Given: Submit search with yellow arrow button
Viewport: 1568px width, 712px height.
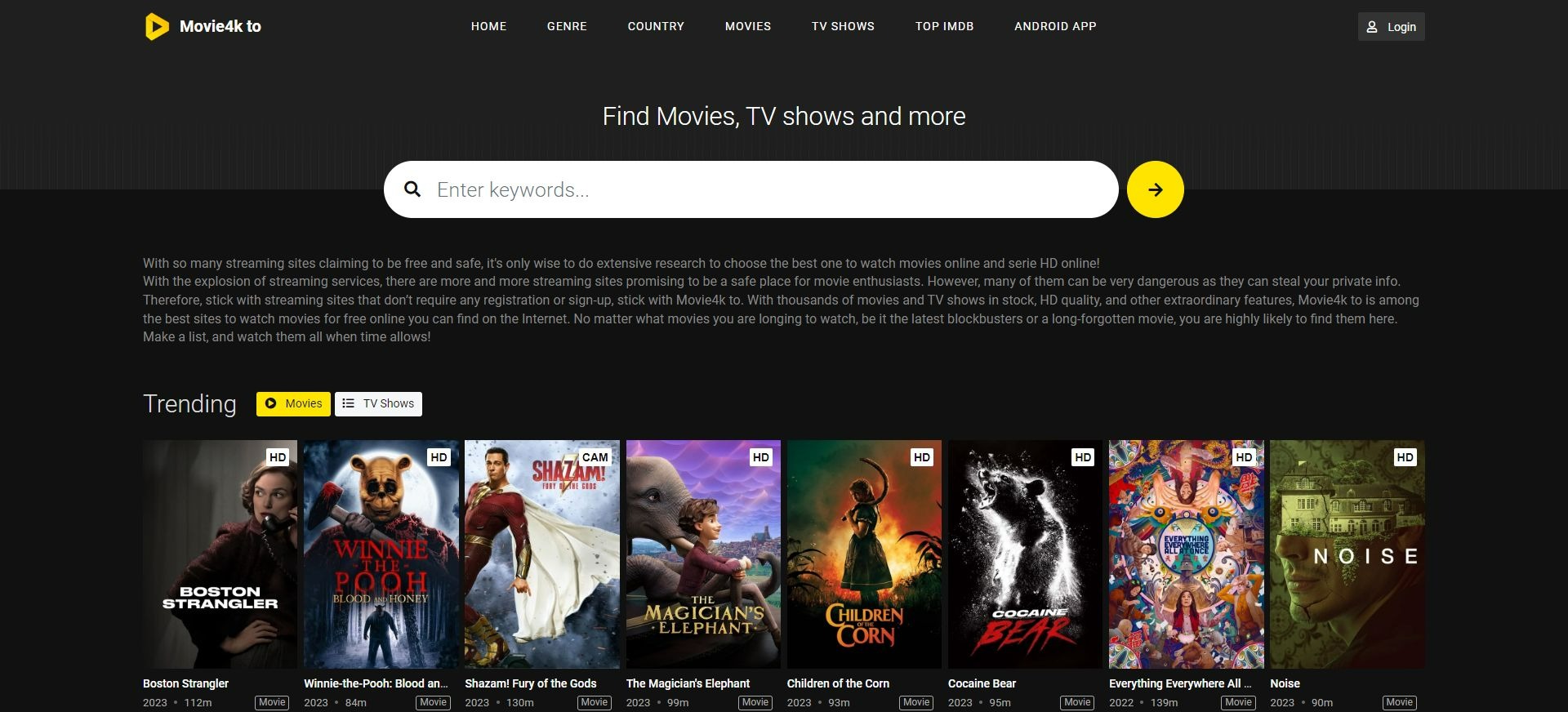Looking at the screenshot, I should (x=1155, y=189).
